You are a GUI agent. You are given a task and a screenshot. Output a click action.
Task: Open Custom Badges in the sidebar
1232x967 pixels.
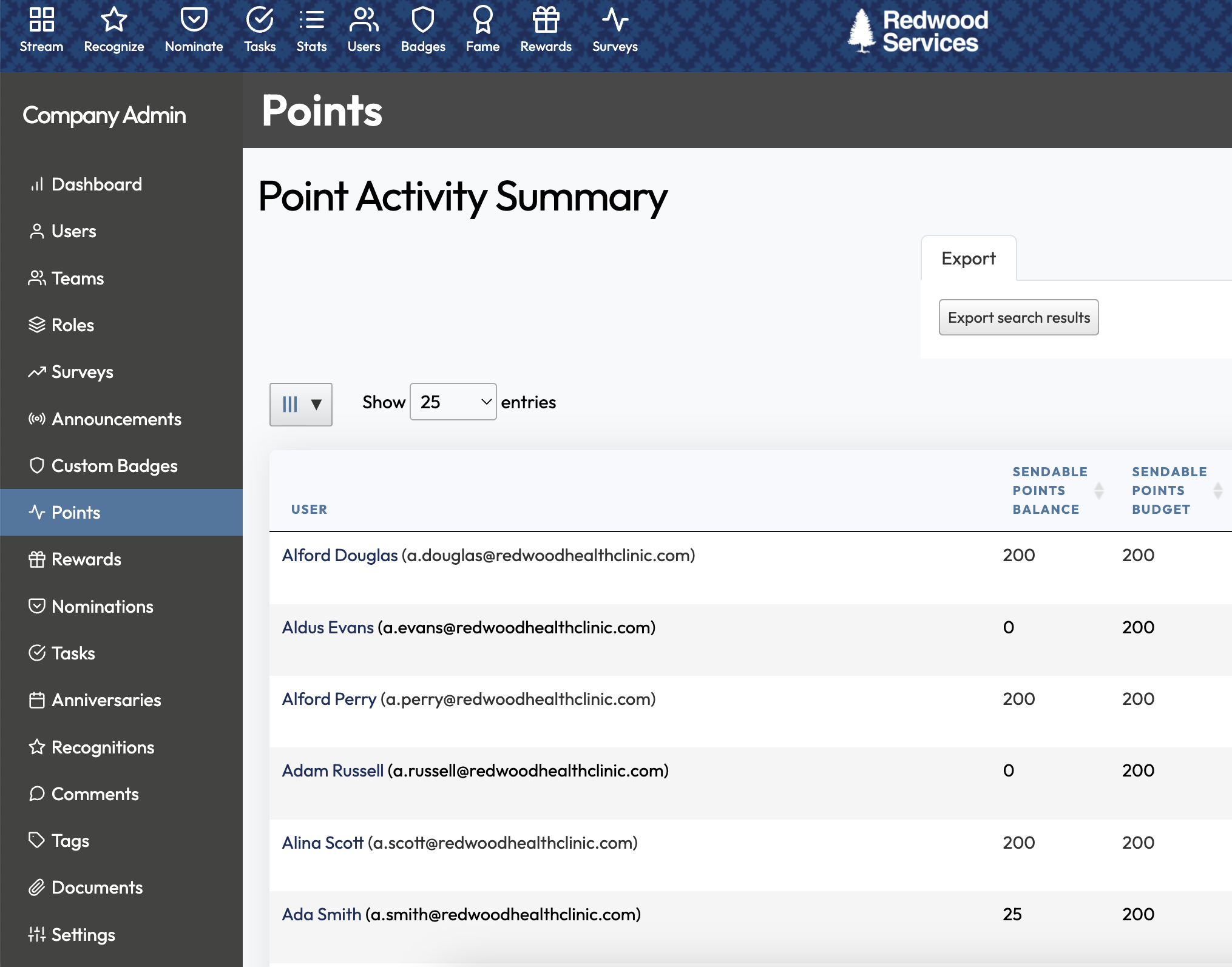(x=114, y=466)
